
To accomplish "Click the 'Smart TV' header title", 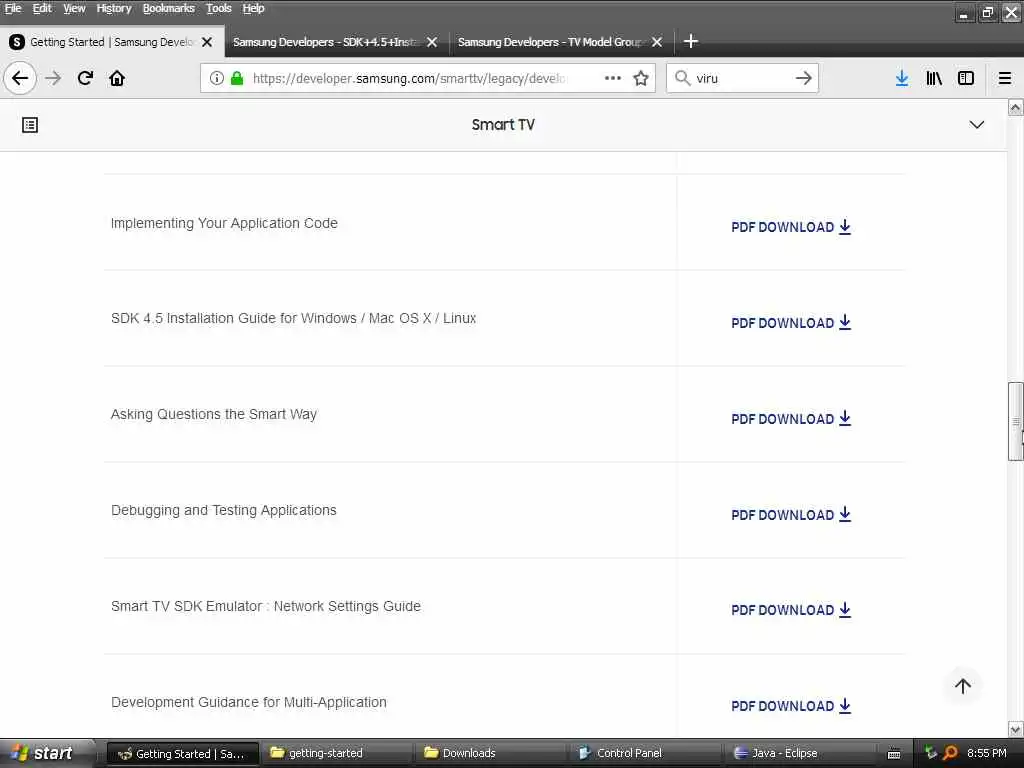I will [x=503, y=125].
